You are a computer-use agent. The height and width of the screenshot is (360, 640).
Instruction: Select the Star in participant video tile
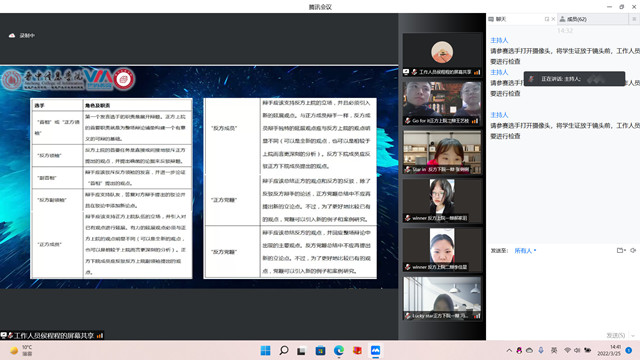[x=442, y=152]
